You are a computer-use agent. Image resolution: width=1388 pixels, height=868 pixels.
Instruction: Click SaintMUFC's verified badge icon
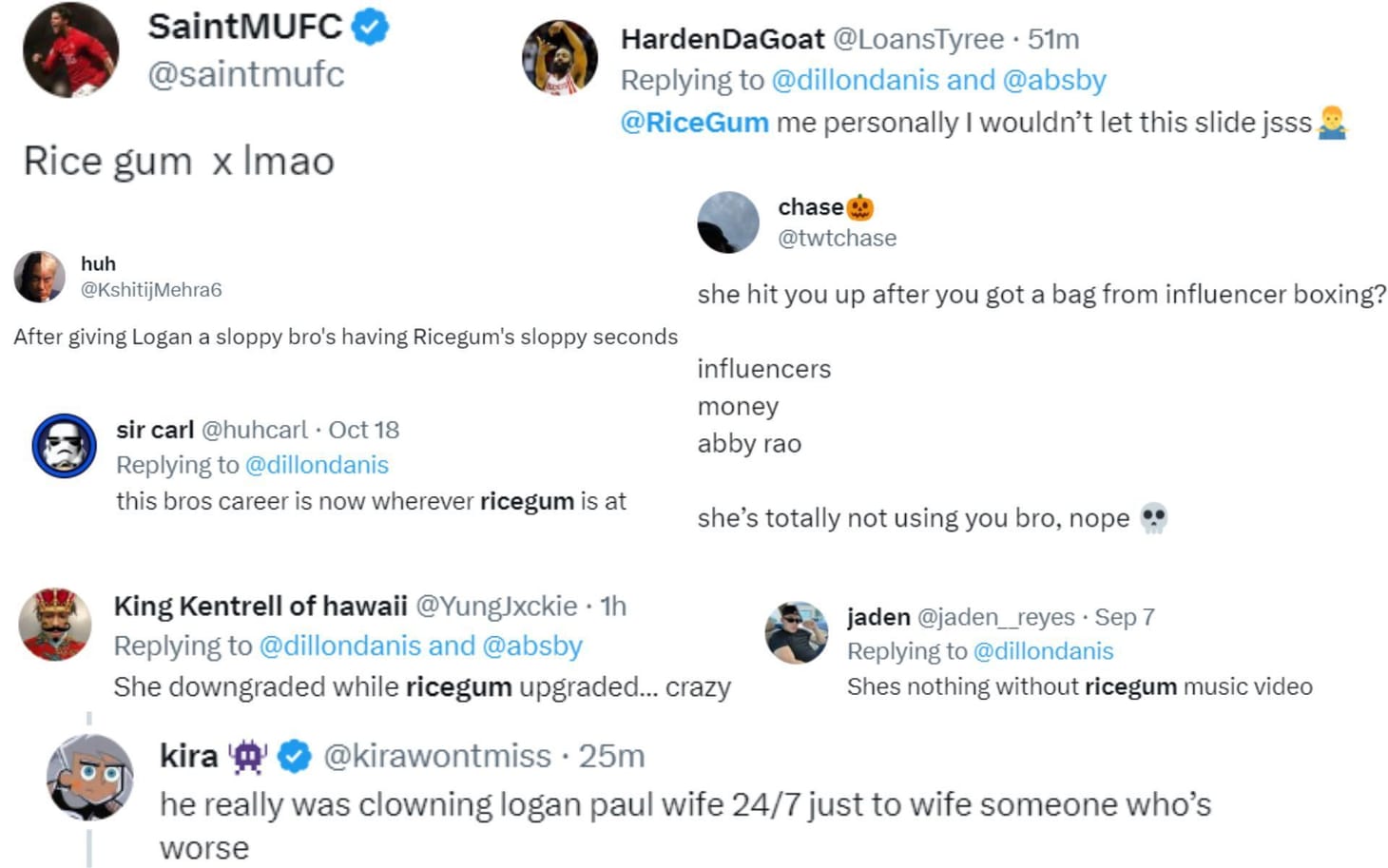[x=368, y=28]
